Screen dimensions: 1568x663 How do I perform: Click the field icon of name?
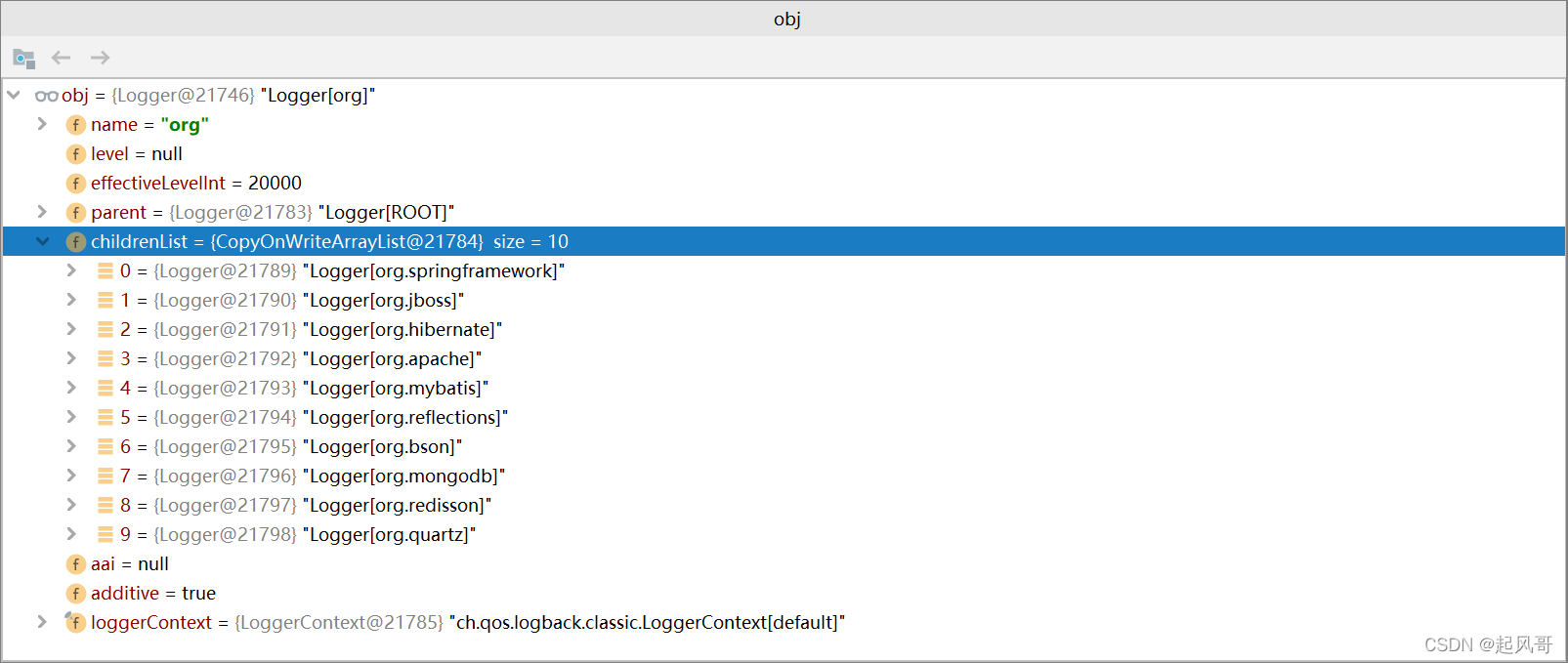click(75, 125)
